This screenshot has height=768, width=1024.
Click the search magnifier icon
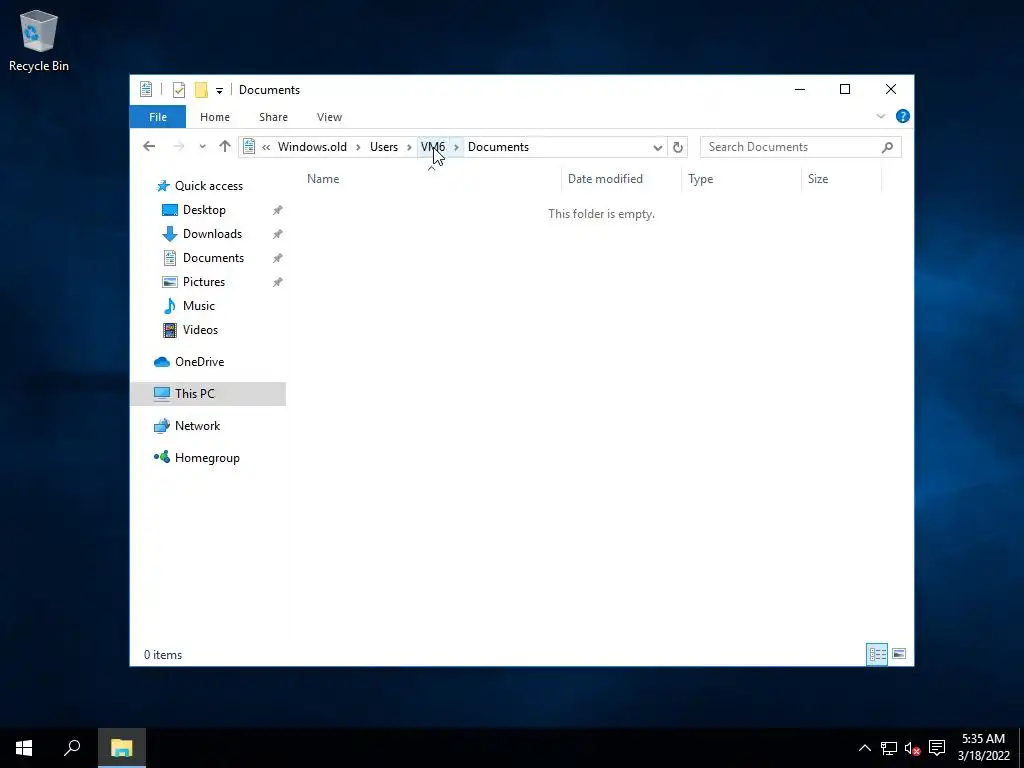(887, 147)
